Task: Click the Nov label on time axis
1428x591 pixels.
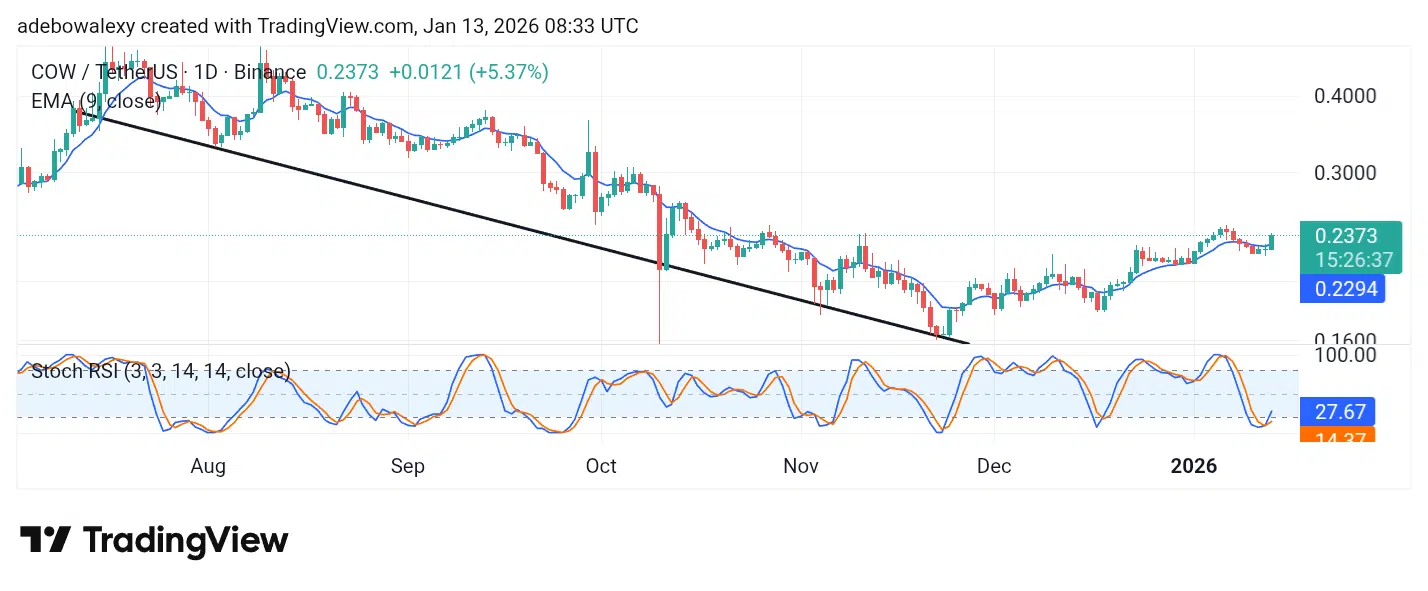Action: pyautogui.click(x=801, y=466)
